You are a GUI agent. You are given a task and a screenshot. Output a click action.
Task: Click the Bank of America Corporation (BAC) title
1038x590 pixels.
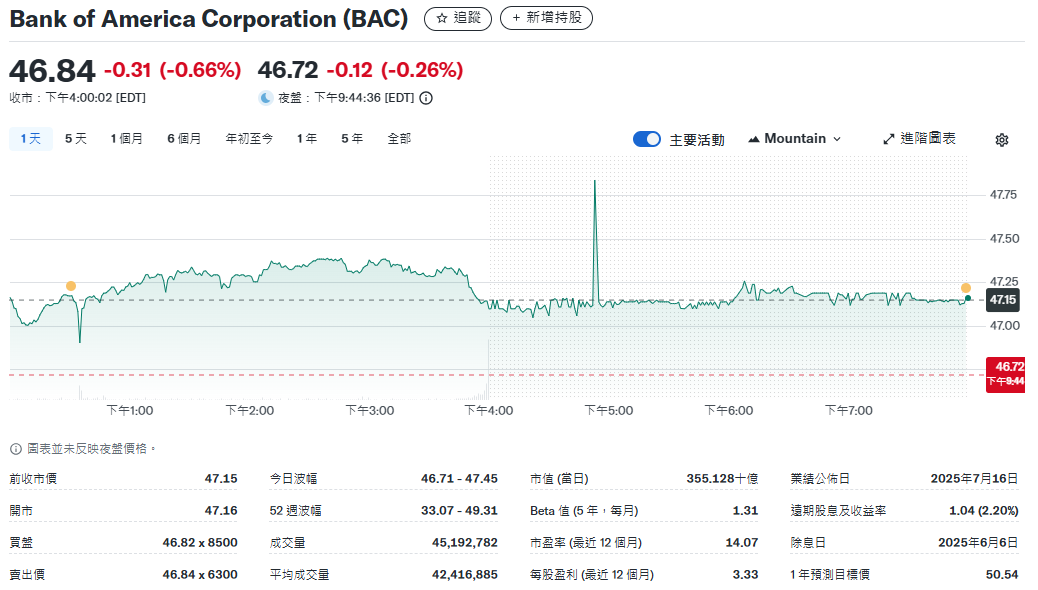209,19
